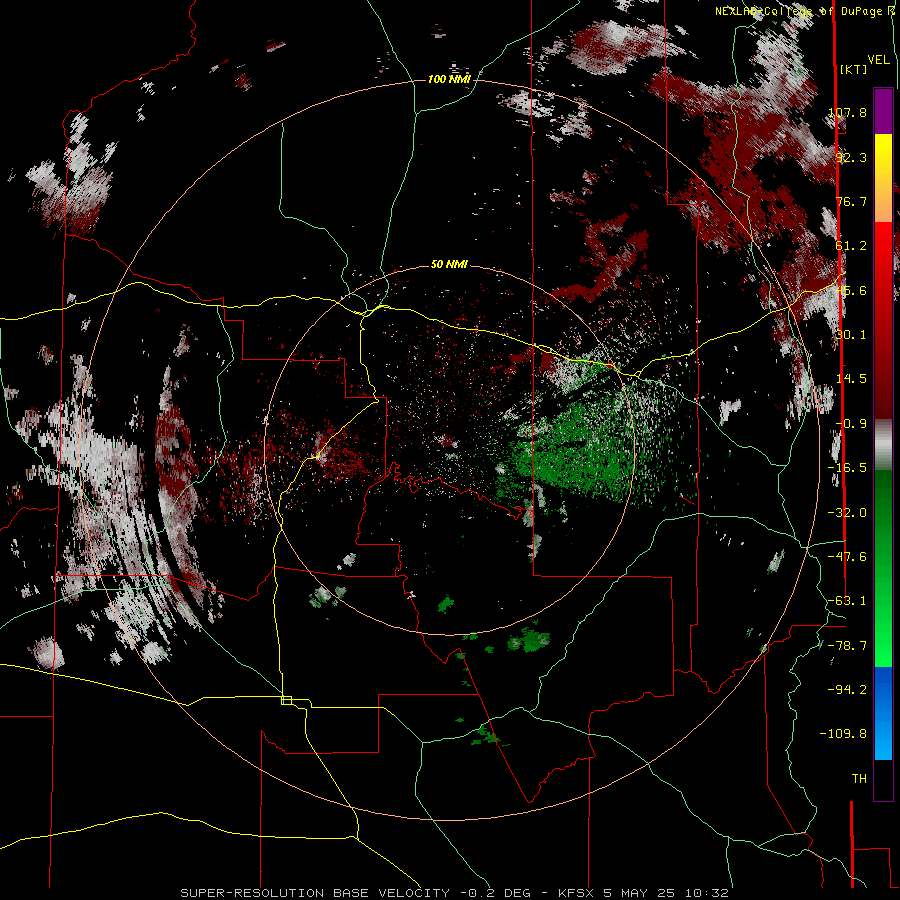
Task: Click the 100 NMI range ring label
Action: tap(449, 79)
